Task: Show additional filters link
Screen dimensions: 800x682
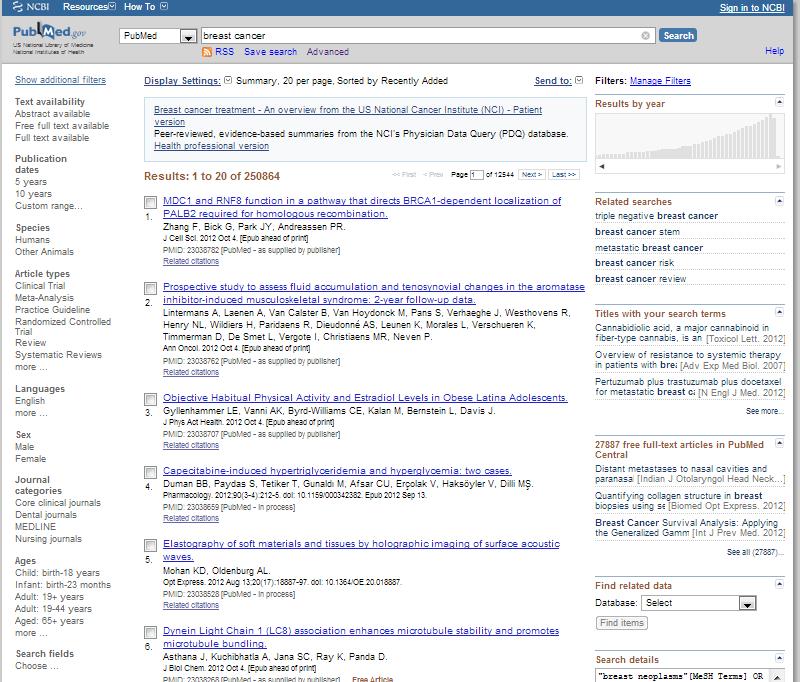Action: (60, 80)
